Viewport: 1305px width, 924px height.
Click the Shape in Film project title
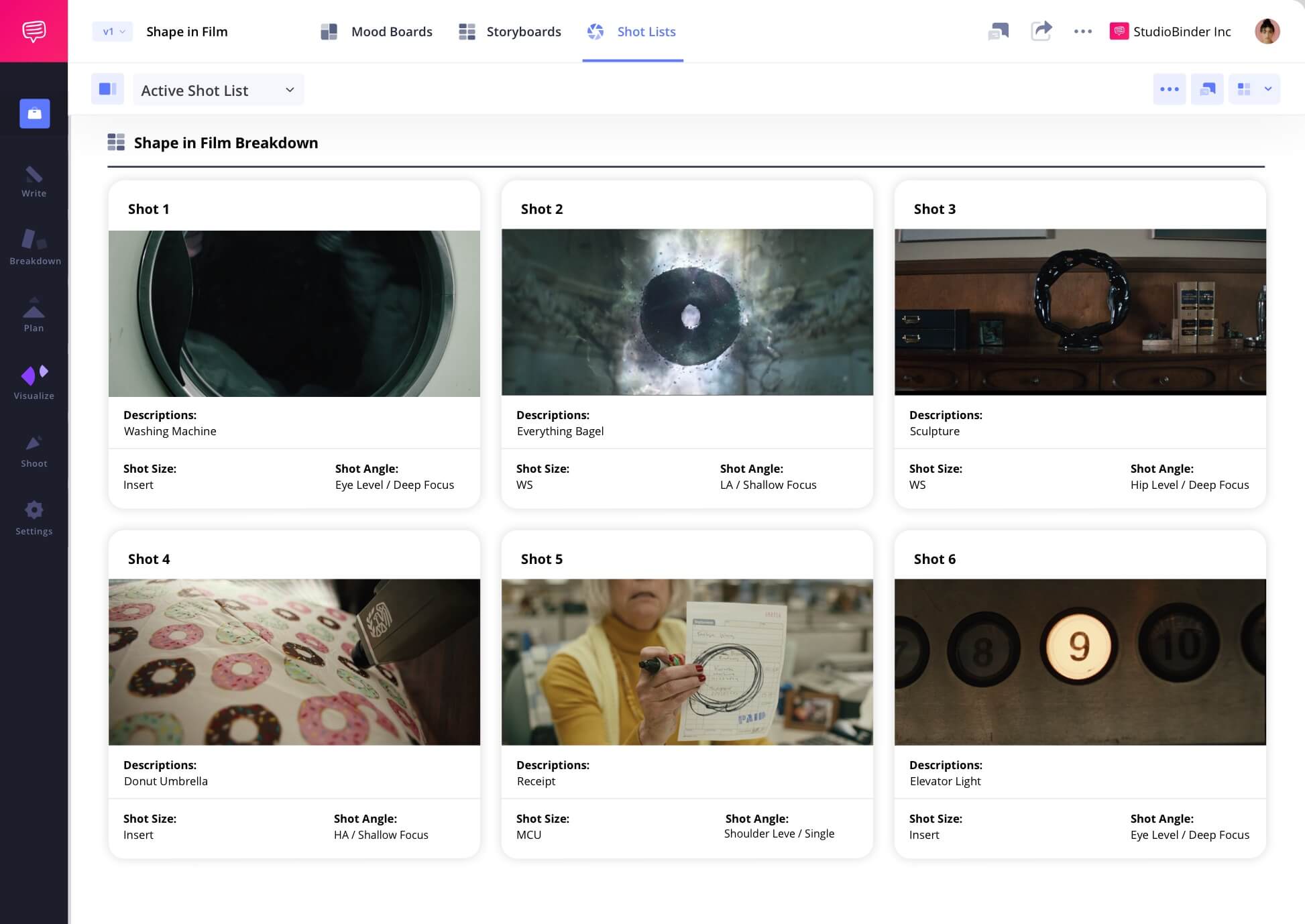187,32
